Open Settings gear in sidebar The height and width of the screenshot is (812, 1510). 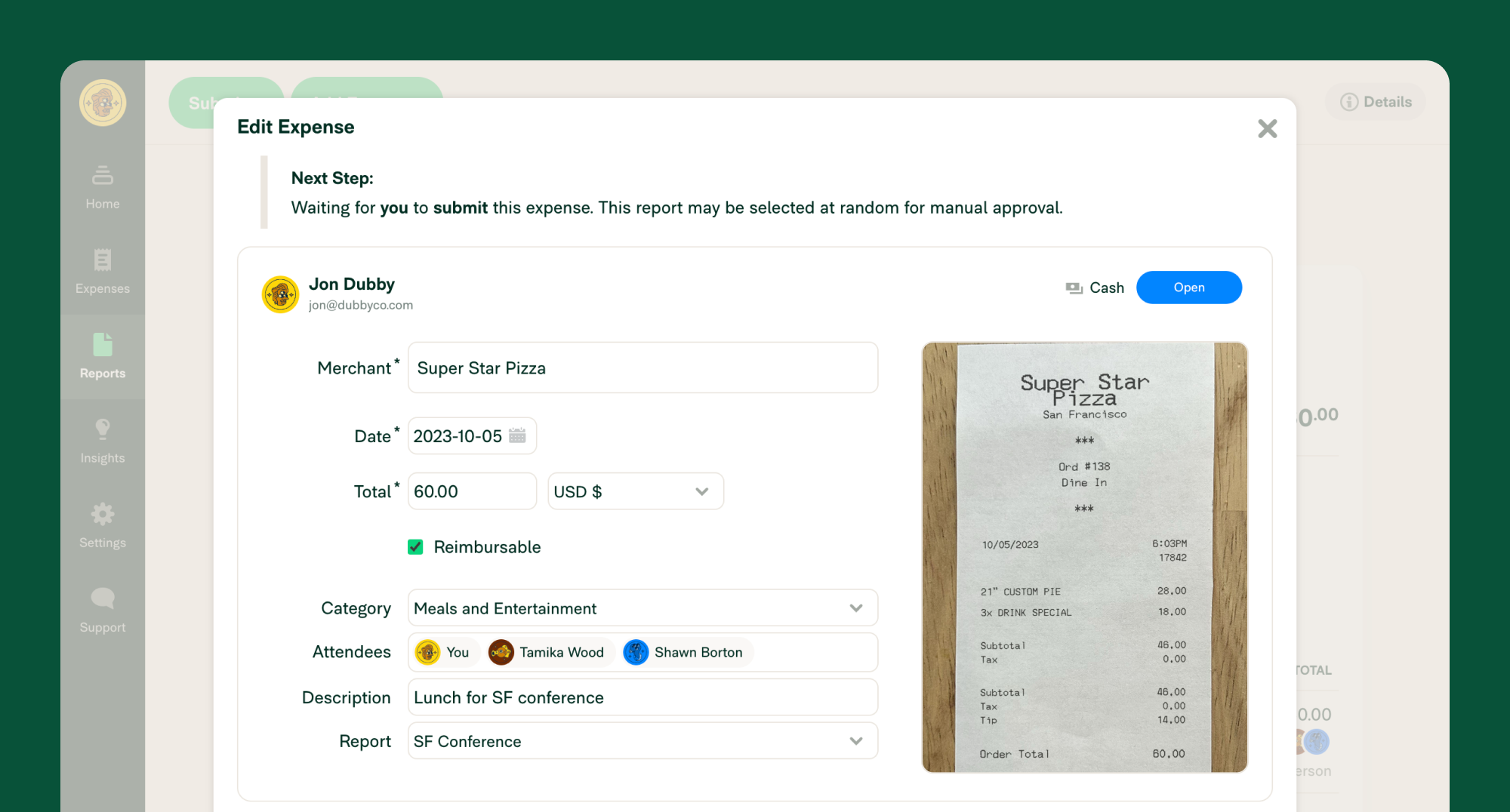coord(103,526)
